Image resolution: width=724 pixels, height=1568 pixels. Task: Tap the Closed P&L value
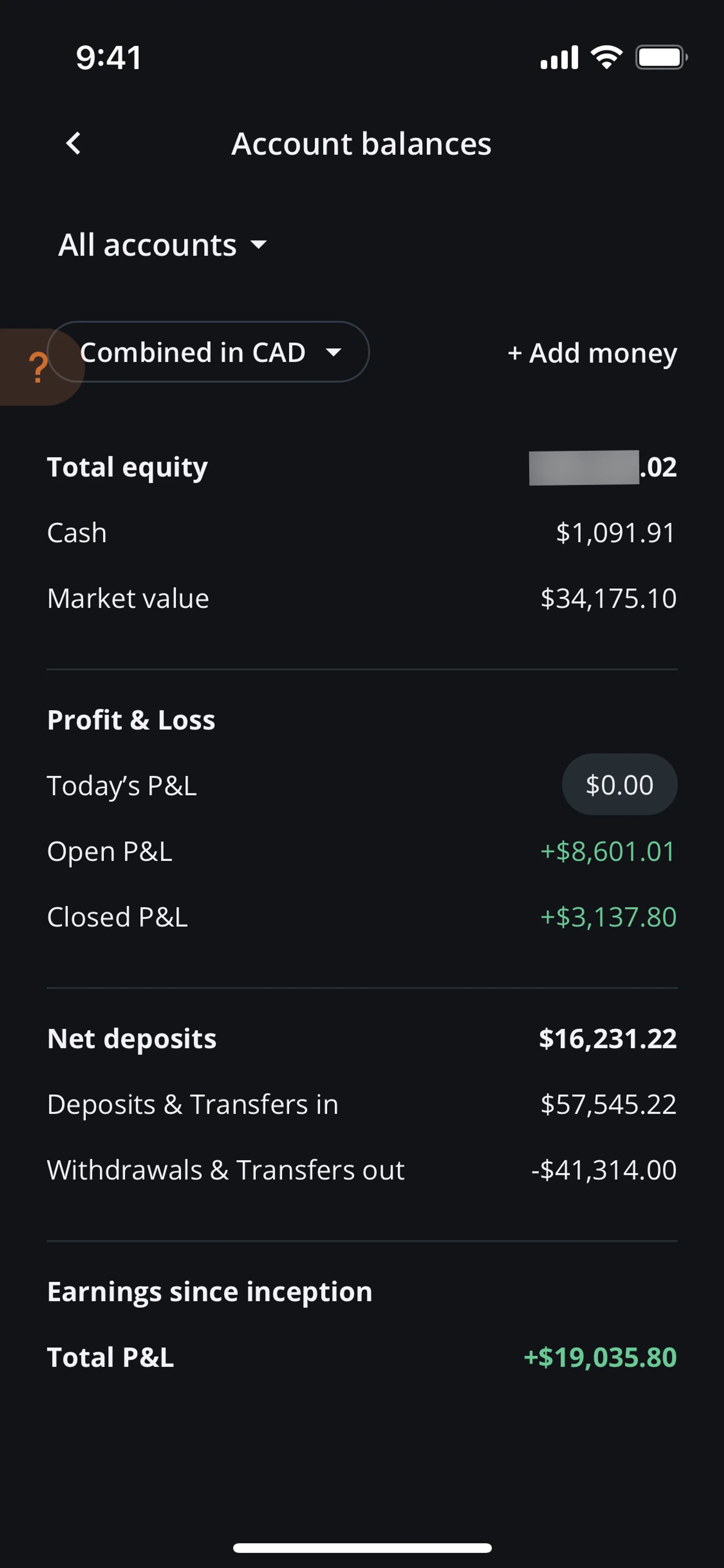click(x=608, y=917)
